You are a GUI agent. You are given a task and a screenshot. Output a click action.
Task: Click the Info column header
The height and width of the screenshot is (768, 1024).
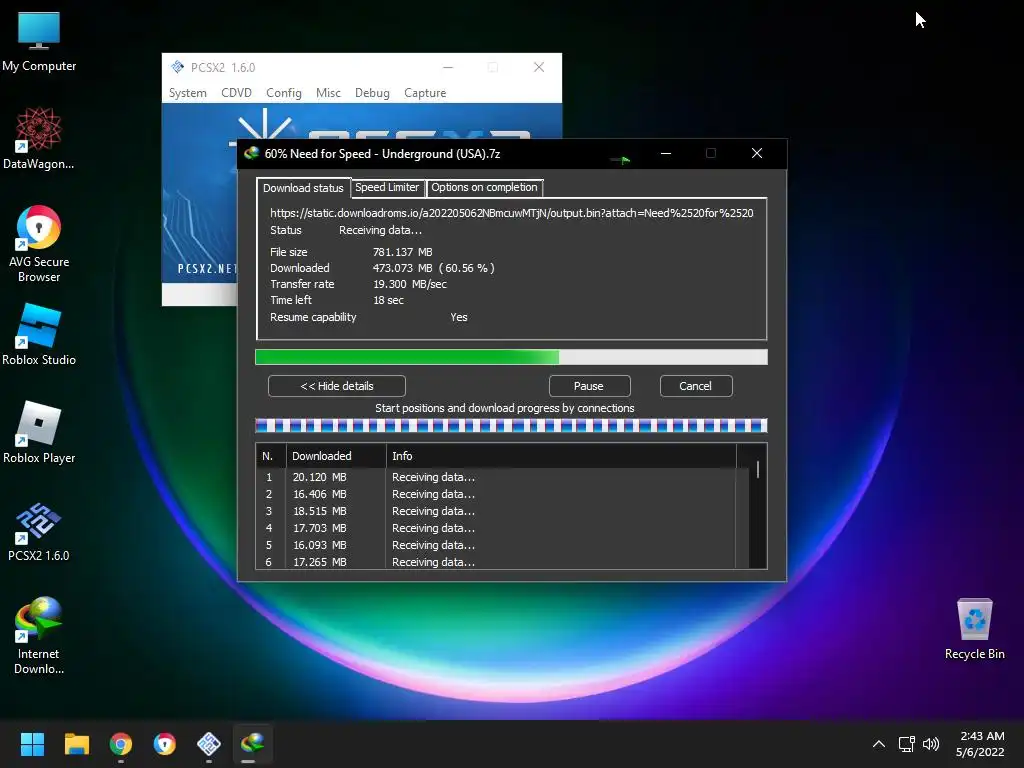click(x=561, y=456)
